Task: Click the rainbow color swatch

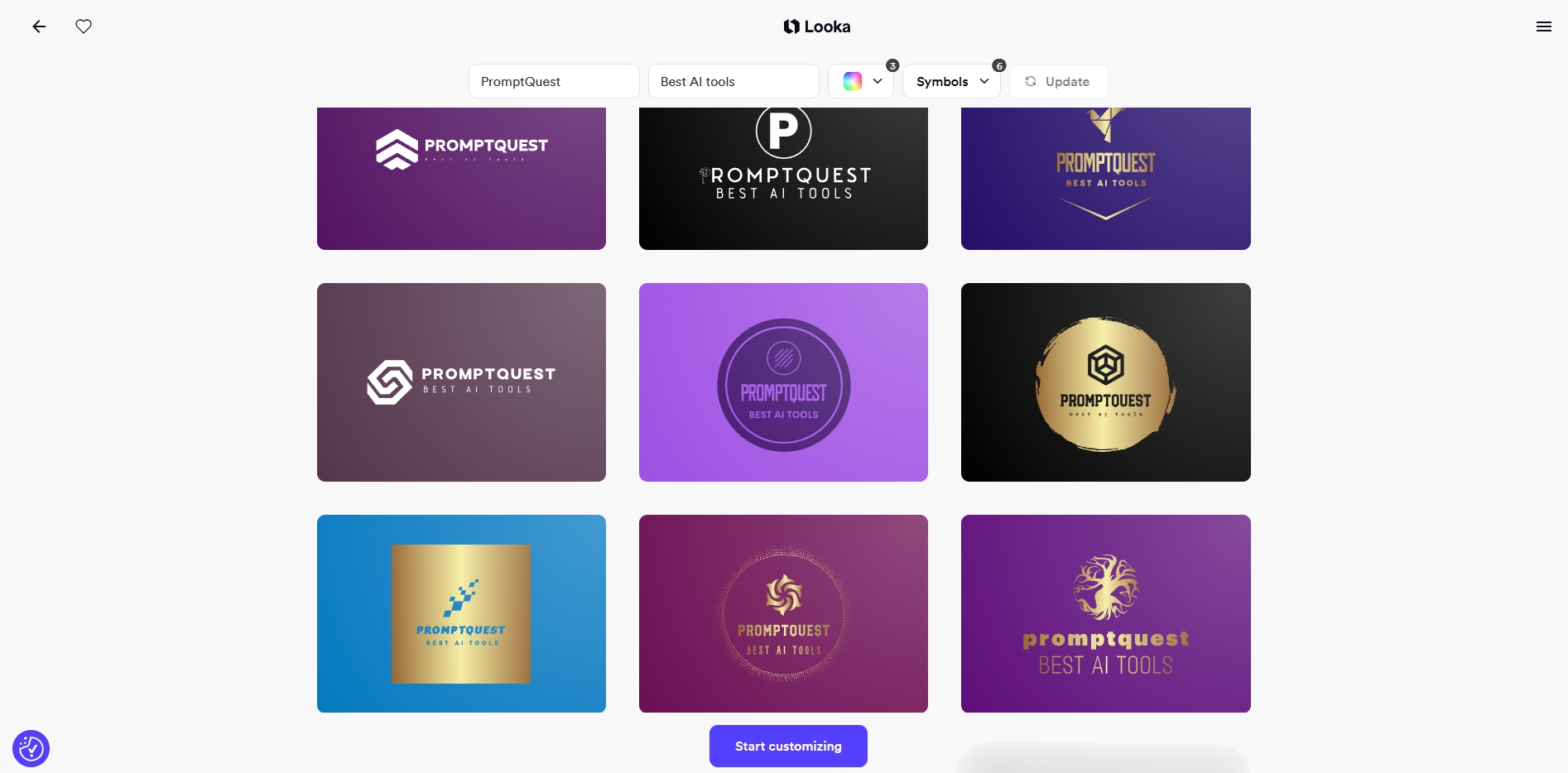Action: pyautogui.click(x=853, y=81)
